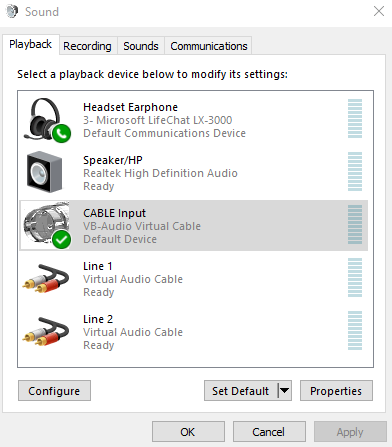The height and width of the screenshot is (447, 392).
Task: Click the Line 2 volume level meter
Action: coord(355,331)
